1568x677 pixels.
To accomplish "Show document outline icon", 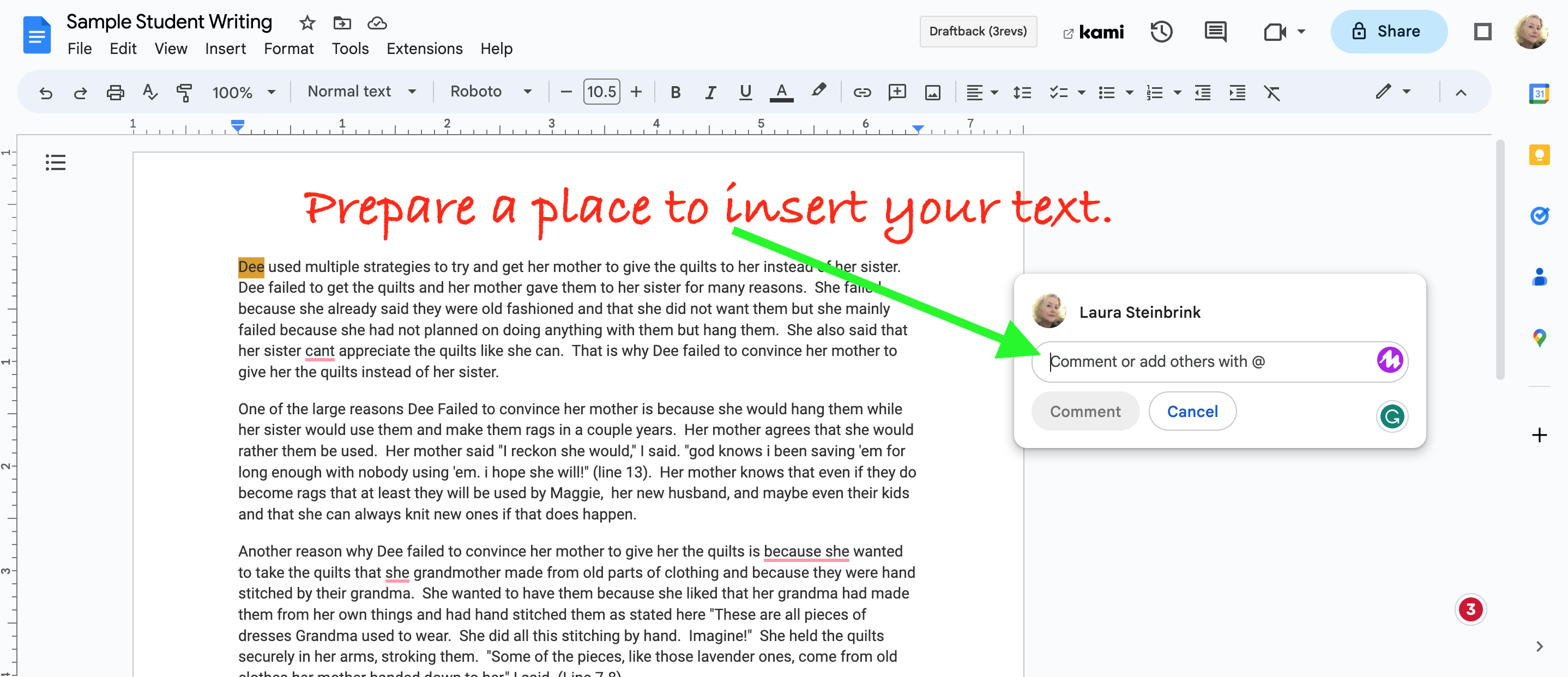I will coord(56,162).
